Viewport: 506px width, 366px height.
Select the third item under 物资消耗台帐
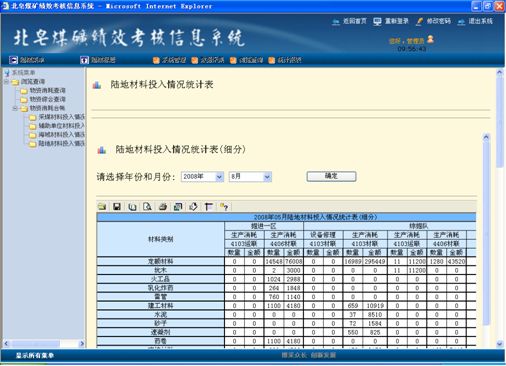(62, 135)
